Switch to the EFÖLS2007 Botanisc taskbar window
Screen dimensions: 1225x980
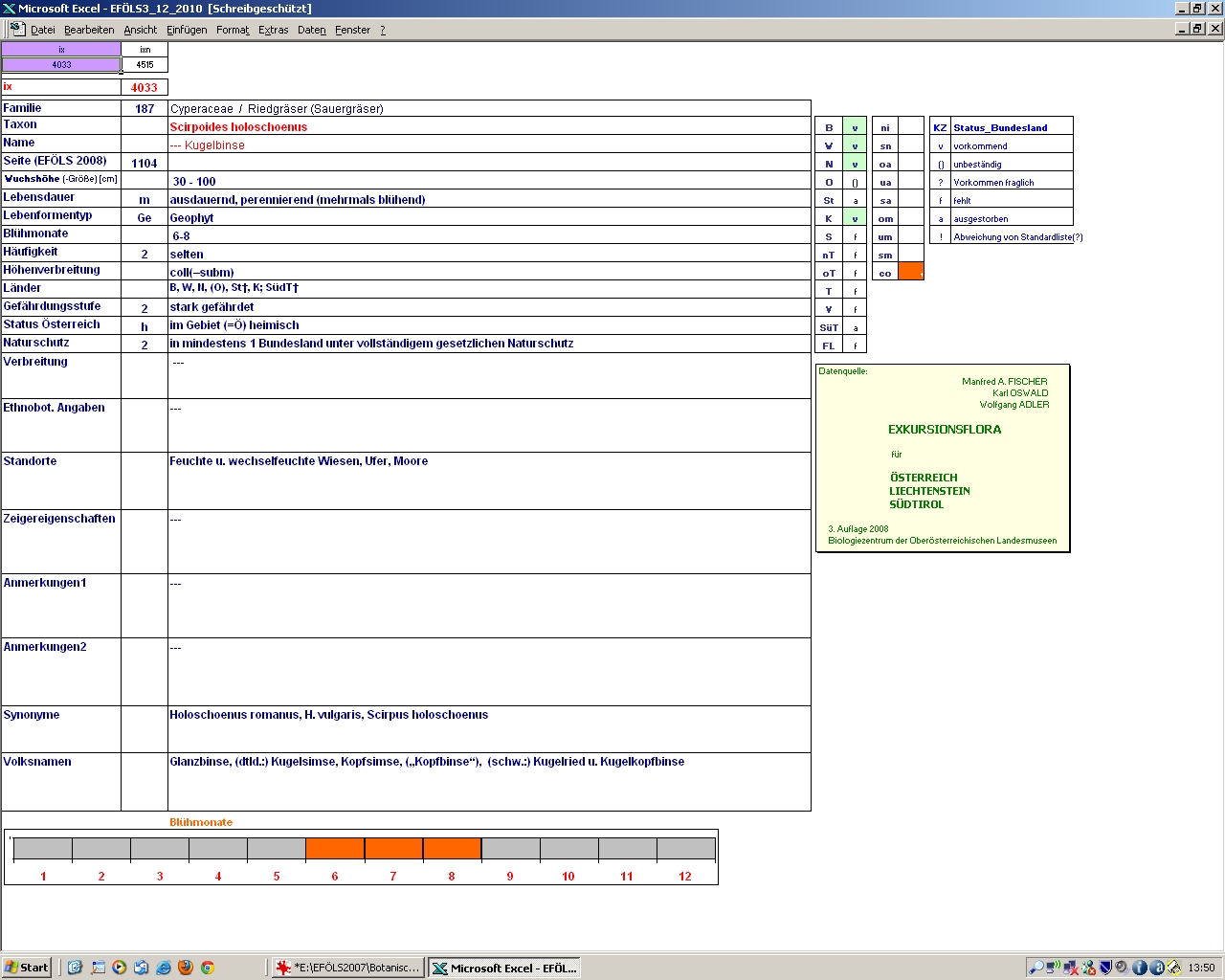tap(347, 968)
